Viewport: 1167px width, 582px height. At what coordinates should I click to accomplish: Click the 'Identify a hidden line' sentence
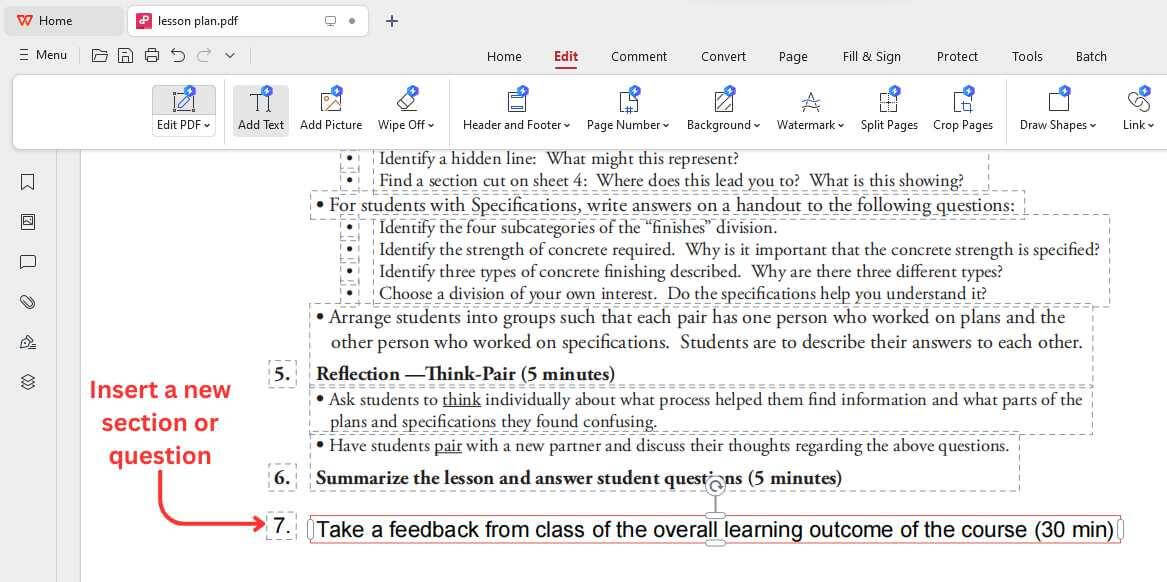click(558, 159)
